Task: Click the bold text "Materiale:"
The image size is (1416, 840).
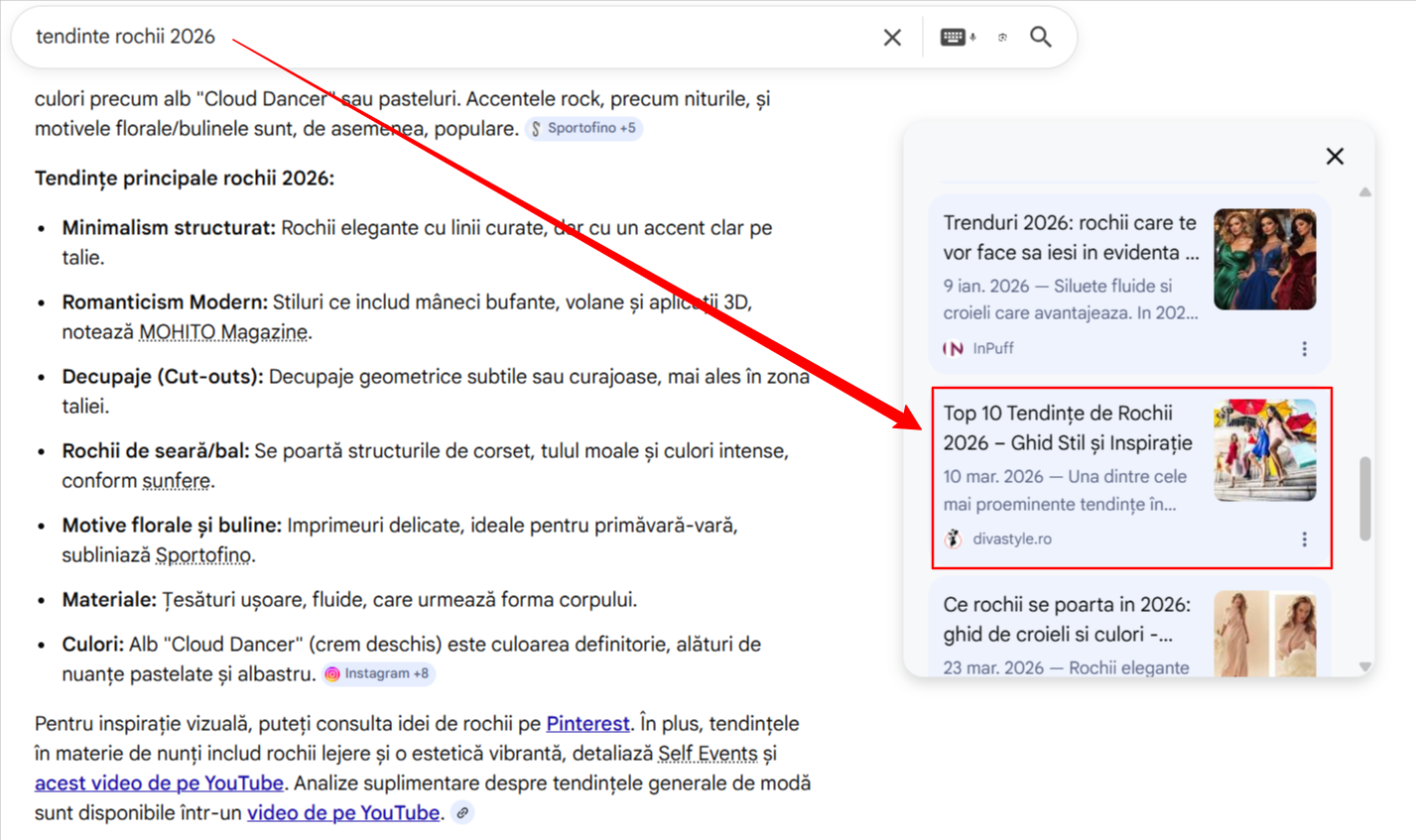Action: [109, 600]
